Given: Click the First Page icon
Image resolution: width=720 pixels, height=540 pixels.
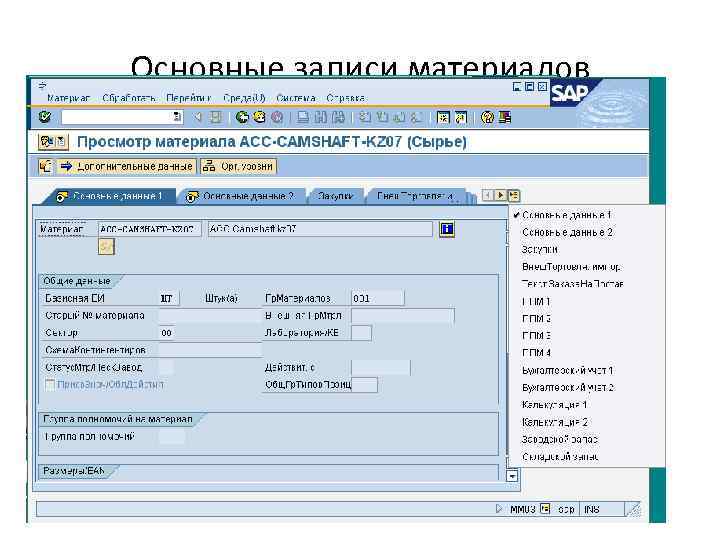Looking at the screenshot, I should (x=365, y=118).
